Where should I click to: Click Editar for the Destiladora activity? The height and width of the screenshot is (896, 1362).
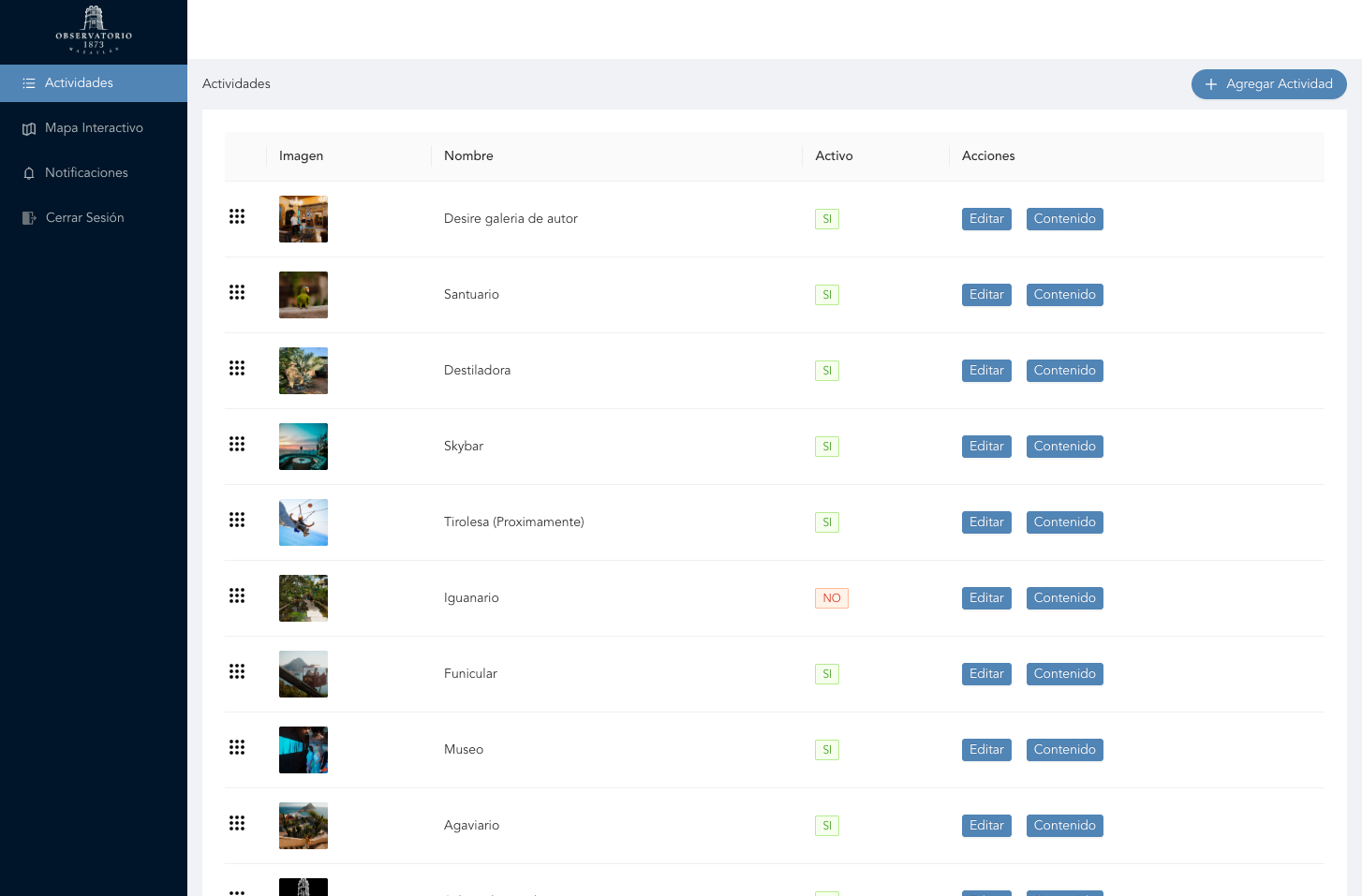pyautogui.click(x=986, y=370)
